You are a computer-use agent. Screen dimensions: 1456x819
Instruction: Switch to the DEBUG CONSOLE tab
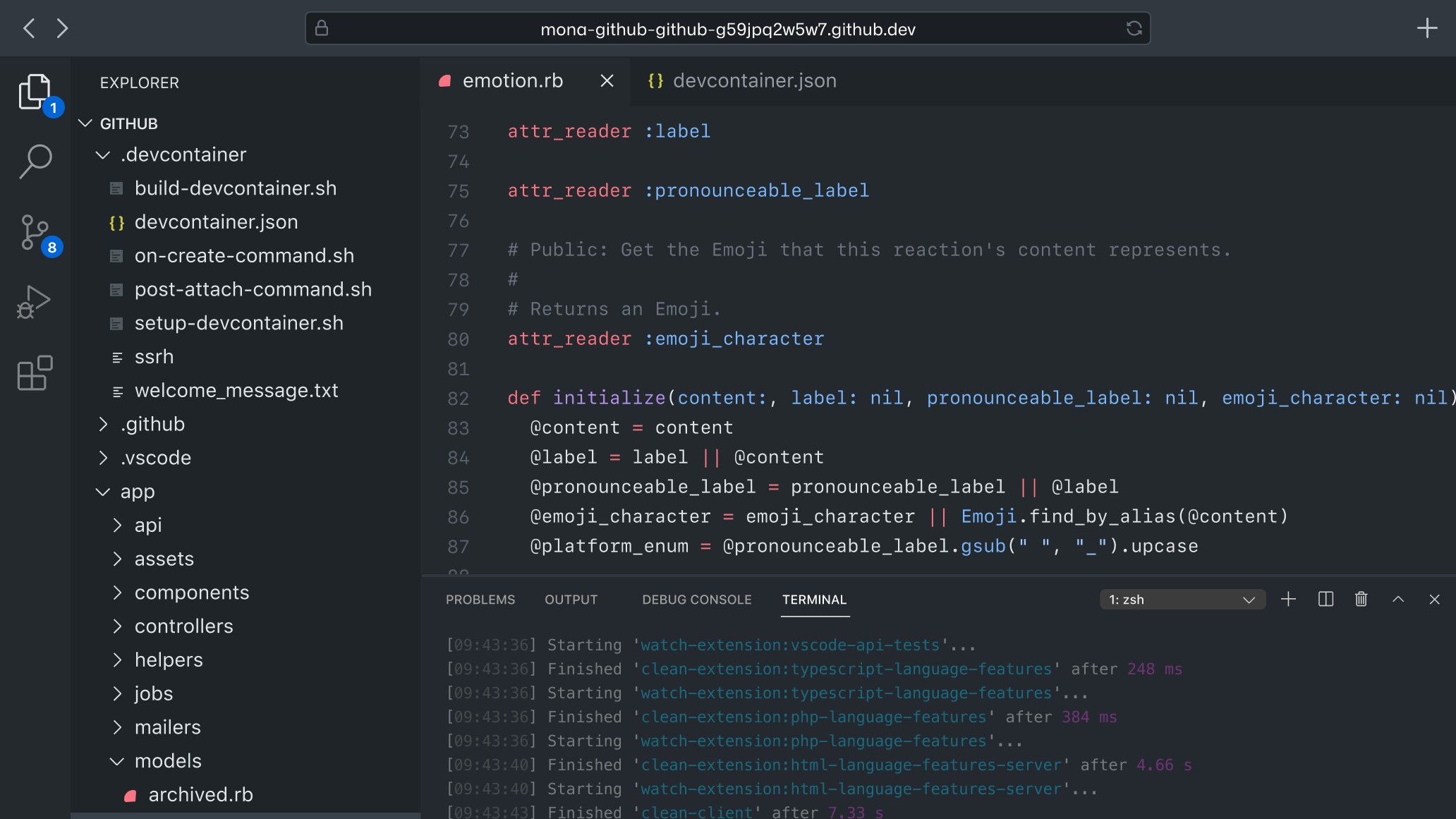coord(696,599)
